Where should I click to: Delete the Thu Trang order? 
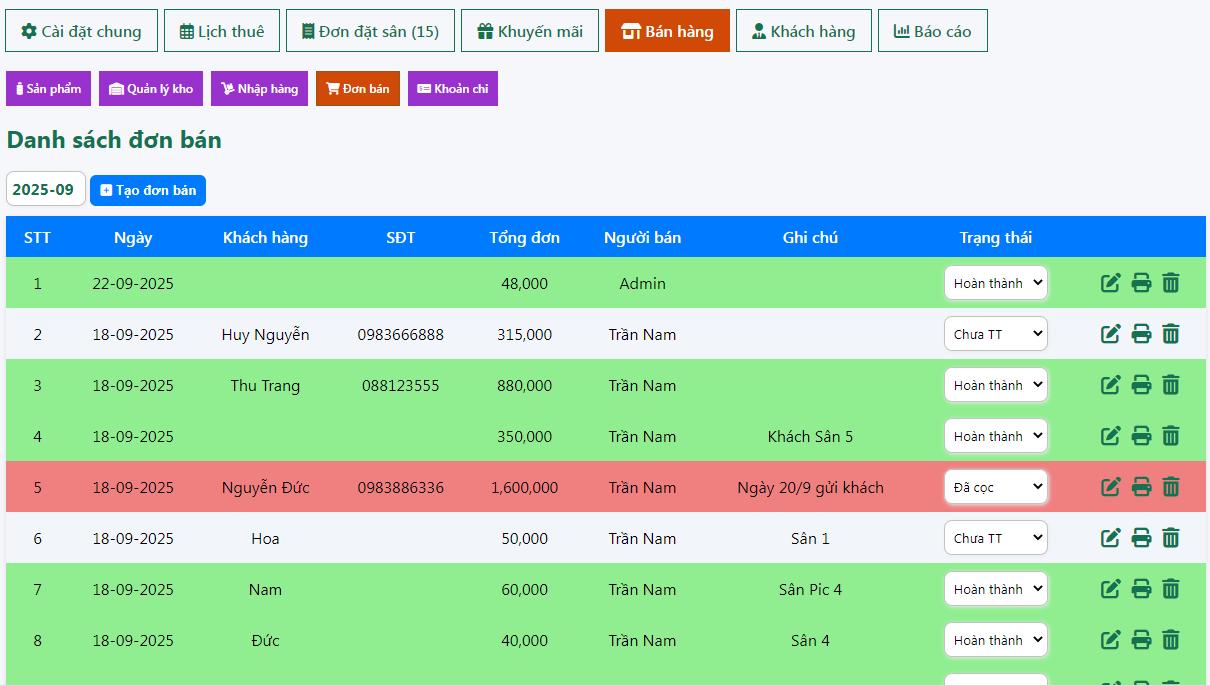tap(1171, 385)
